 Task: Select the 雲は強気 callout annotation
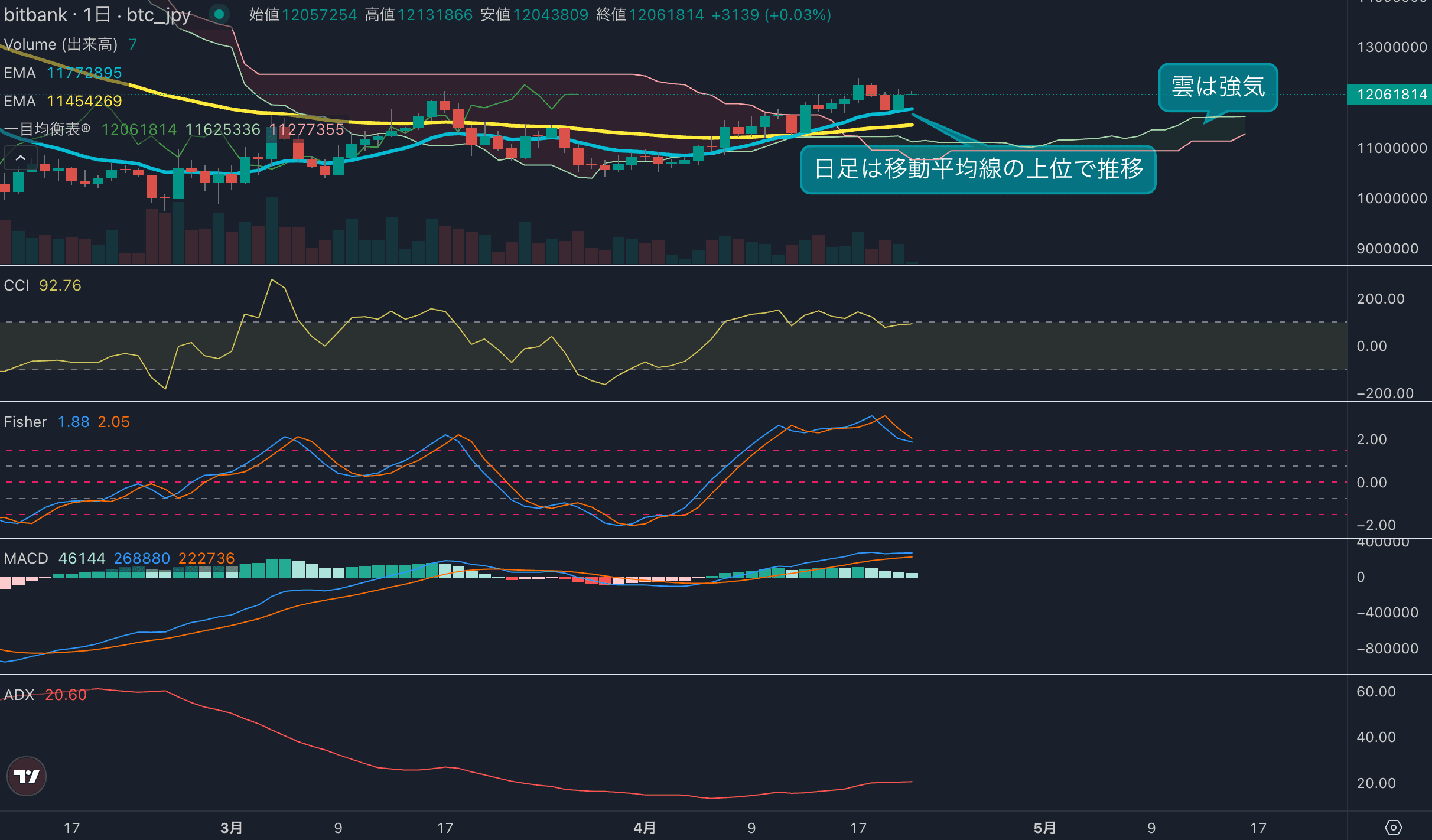pos(1218,87)
